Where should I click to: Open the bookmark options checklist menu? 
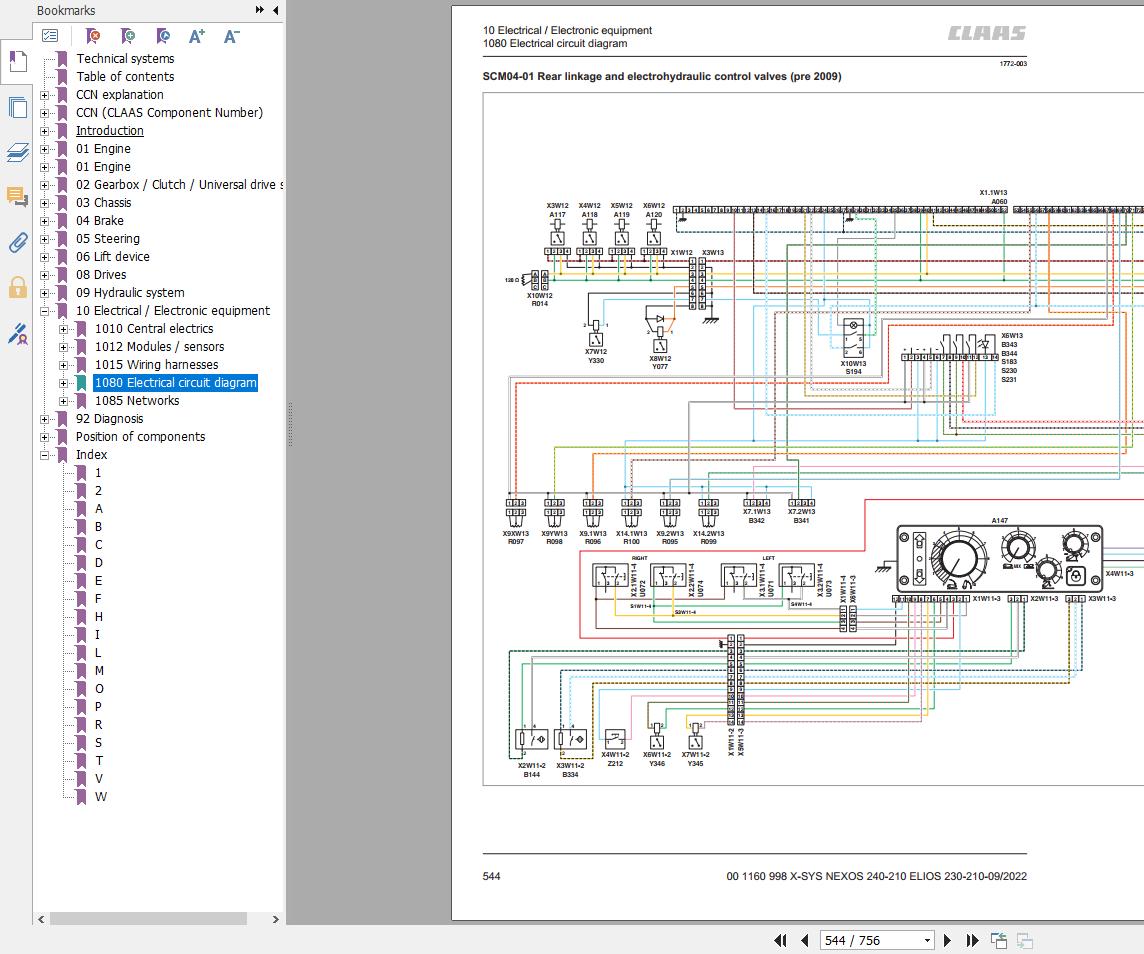pos(50,36)
